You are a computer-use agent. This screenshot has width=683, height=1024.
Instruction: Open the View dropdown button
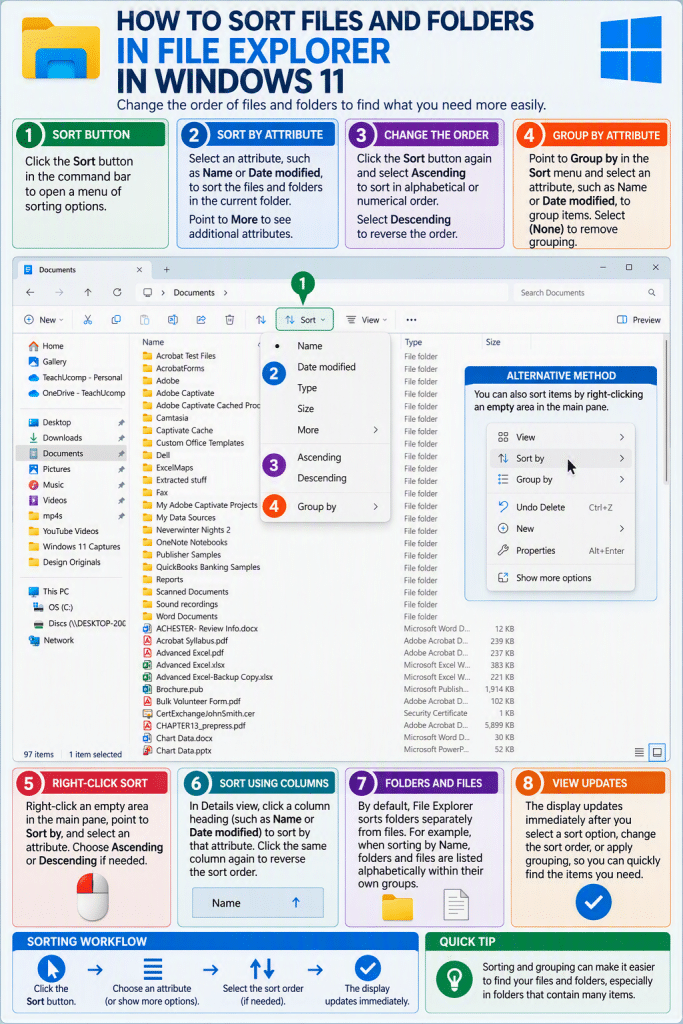(x=366, y=320)
